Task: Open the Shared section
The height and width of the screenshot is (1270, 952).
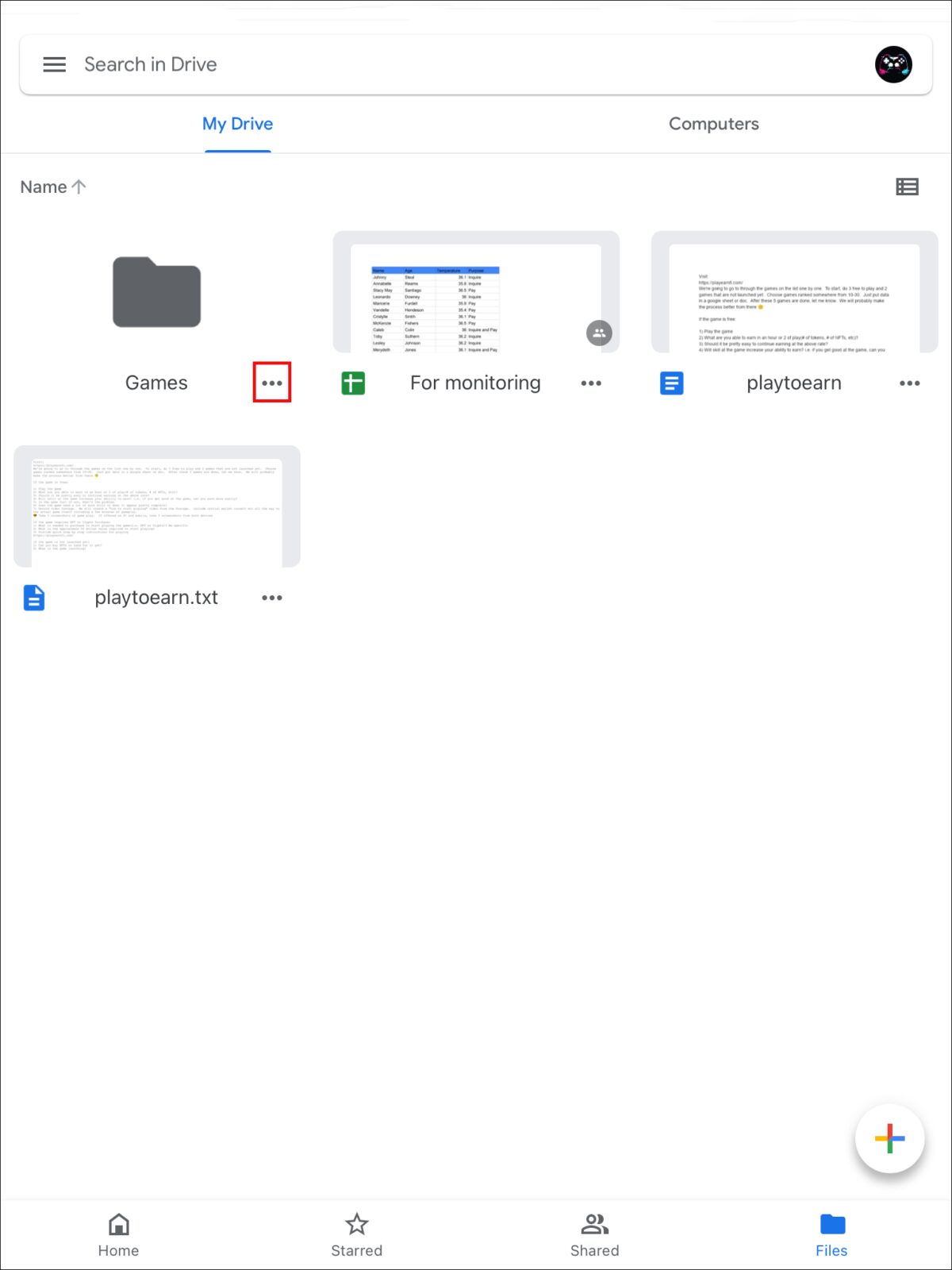Action: click(594, 1234)
